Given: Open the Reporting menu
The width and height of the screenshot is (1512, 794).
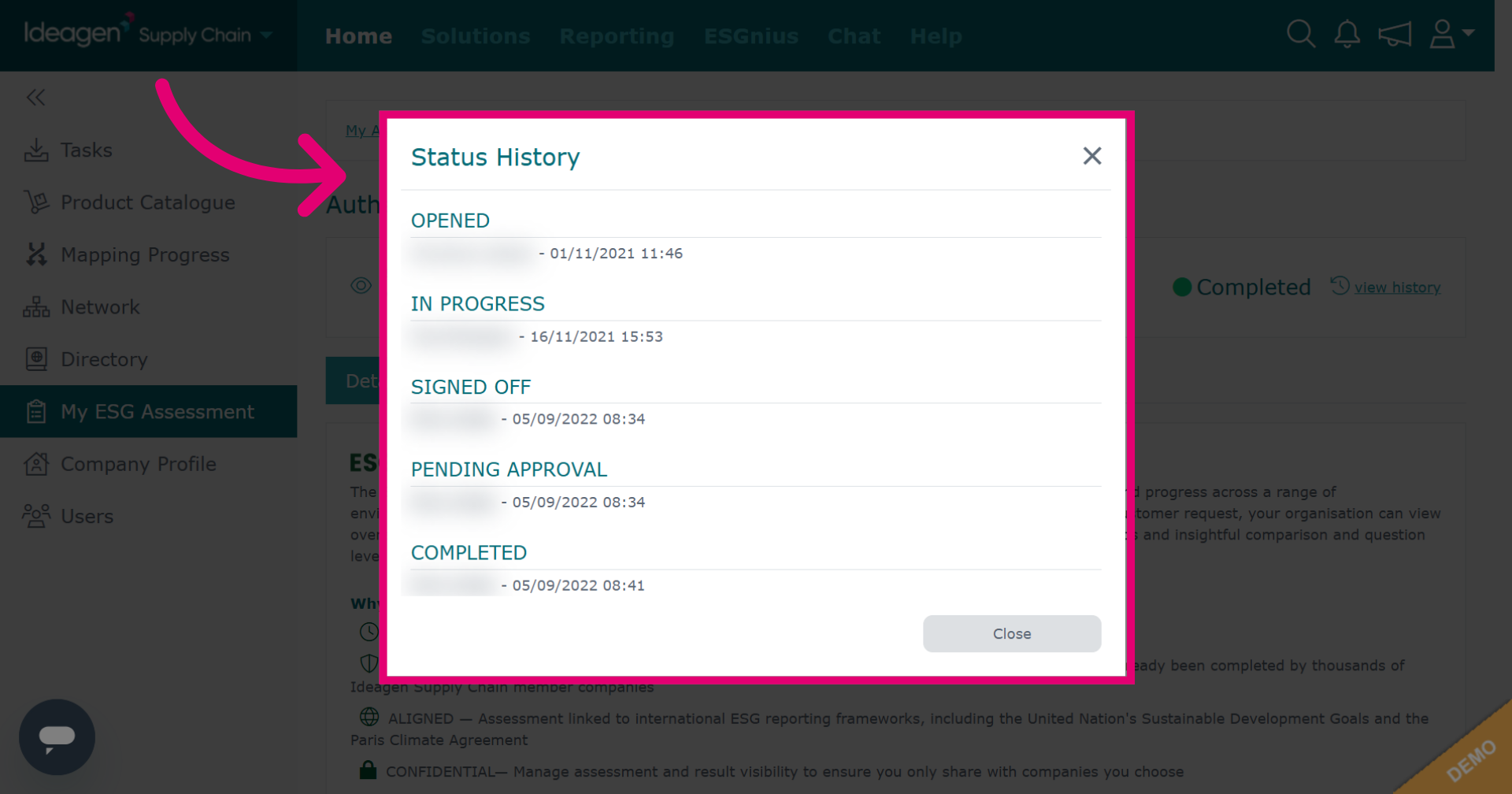Looking at the screenshot, I should [x=617, y=36].
